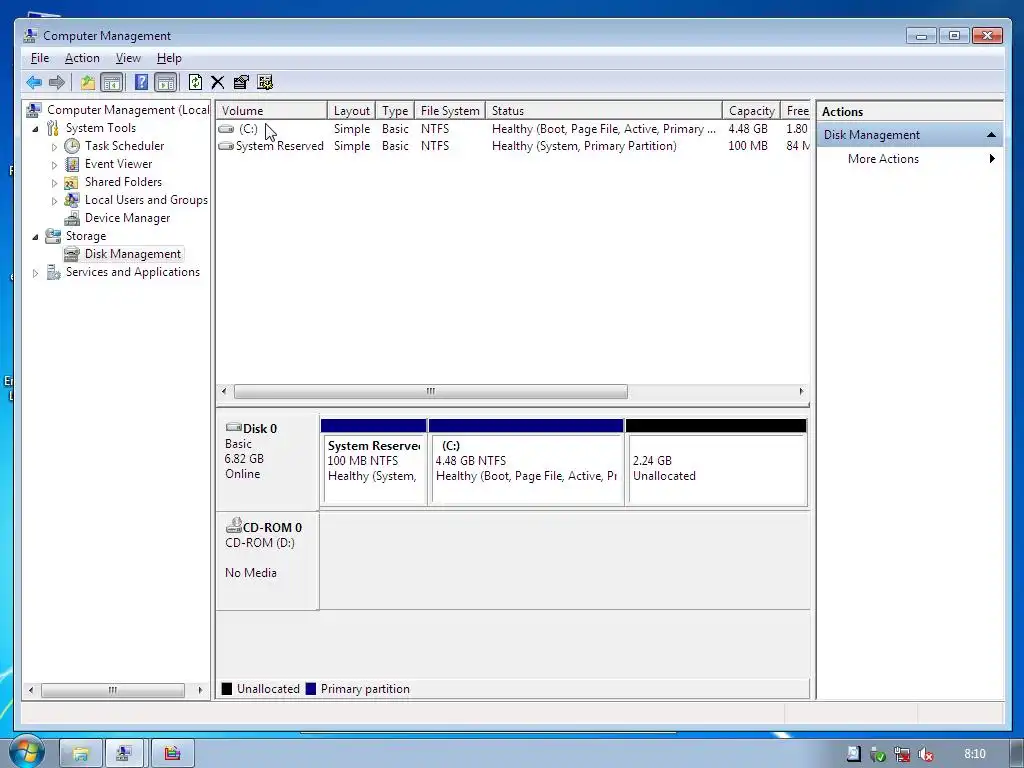Sort by Type column header
This screenshot has height=768, width=1024.
tap(395, 110)
